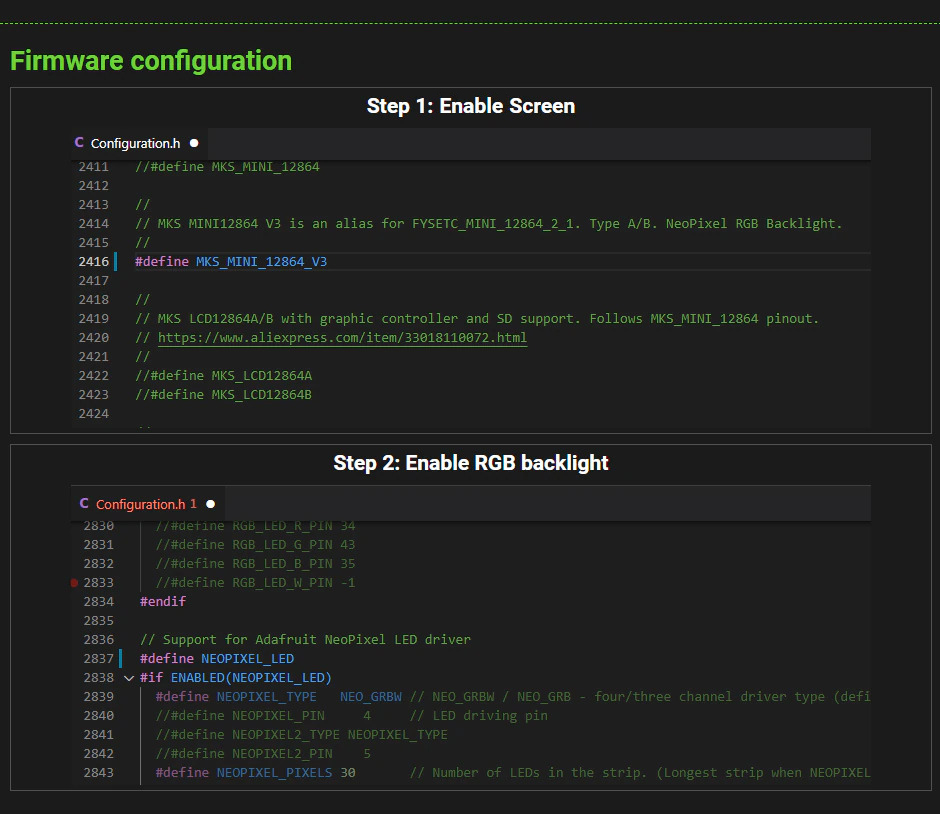Click the '//#define RGB_LED_B_PIN 35' line
This screenshot has height=814, width=940.
[x=255, y=563]
